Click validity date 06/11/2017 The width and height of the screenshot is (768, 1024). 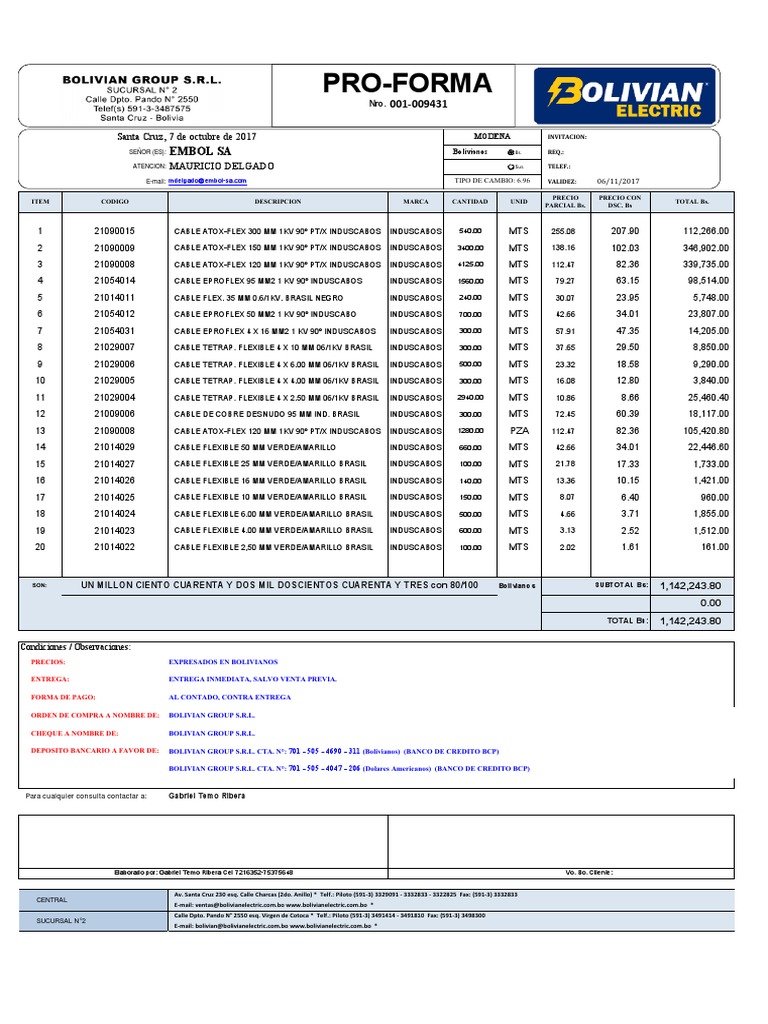tap(618, 182)
